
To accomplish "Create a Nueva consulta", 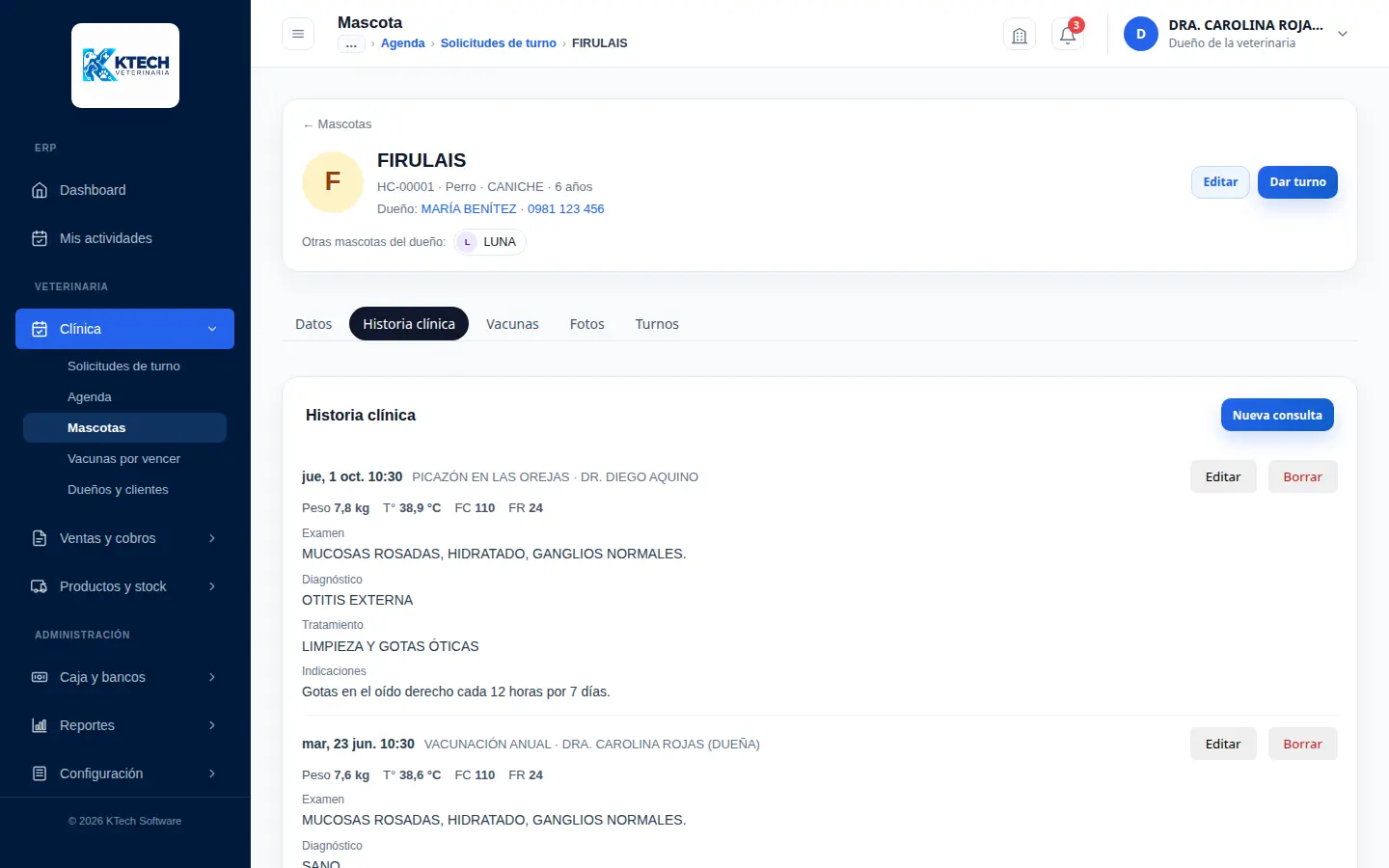I will click(1277, 415).
